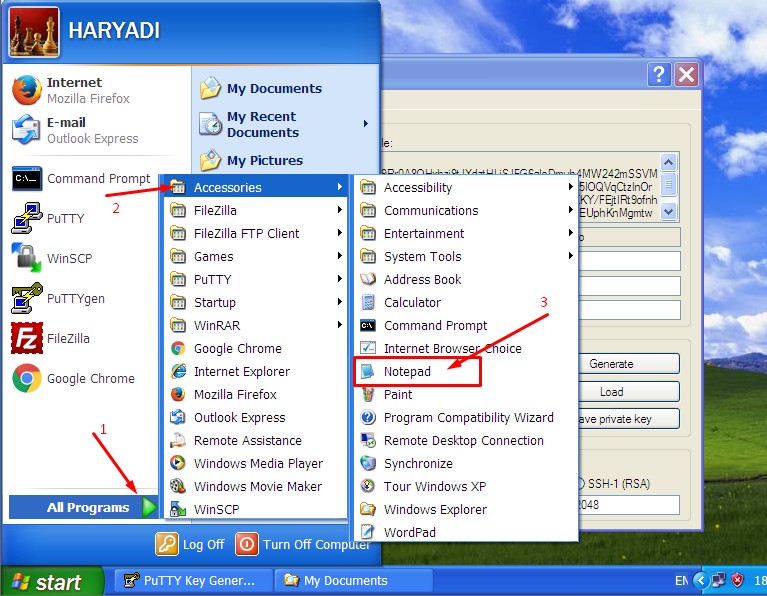This screenshot has height=596, width=767.
Task: Click the Notepad icon in Accessories menu
Action: [x=368, y=372]
